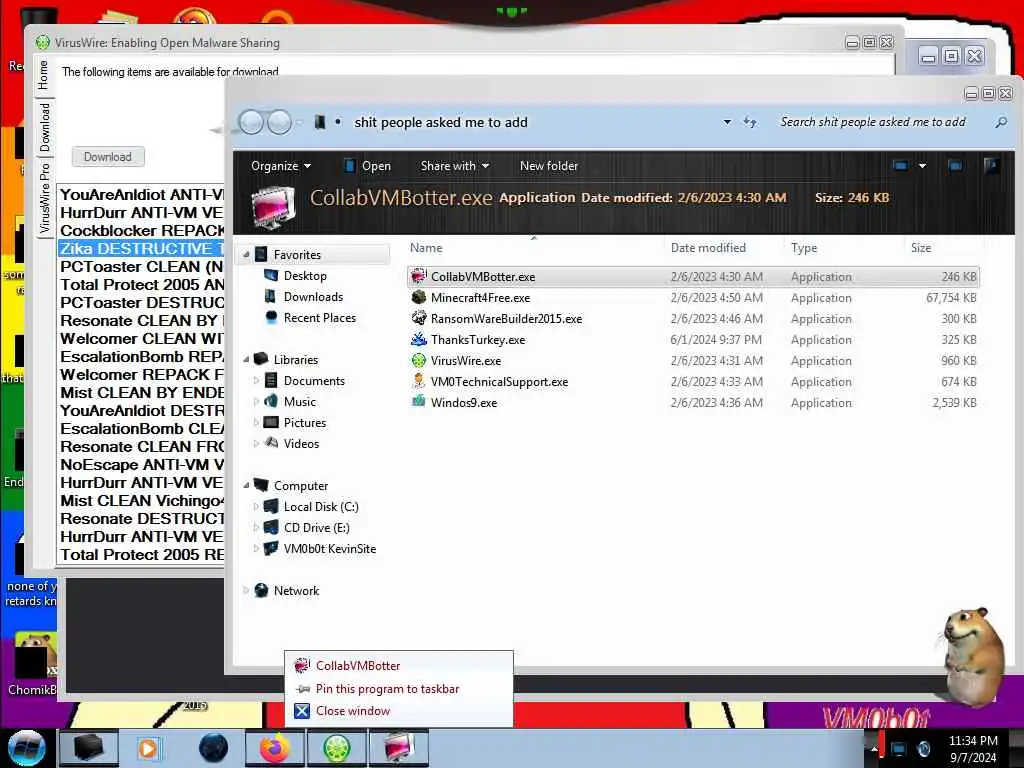Image resolution: width=1024 pixels, height=768 pixels.
Task: Switch to VirusWire Download tab
Action: coord(44,127)
